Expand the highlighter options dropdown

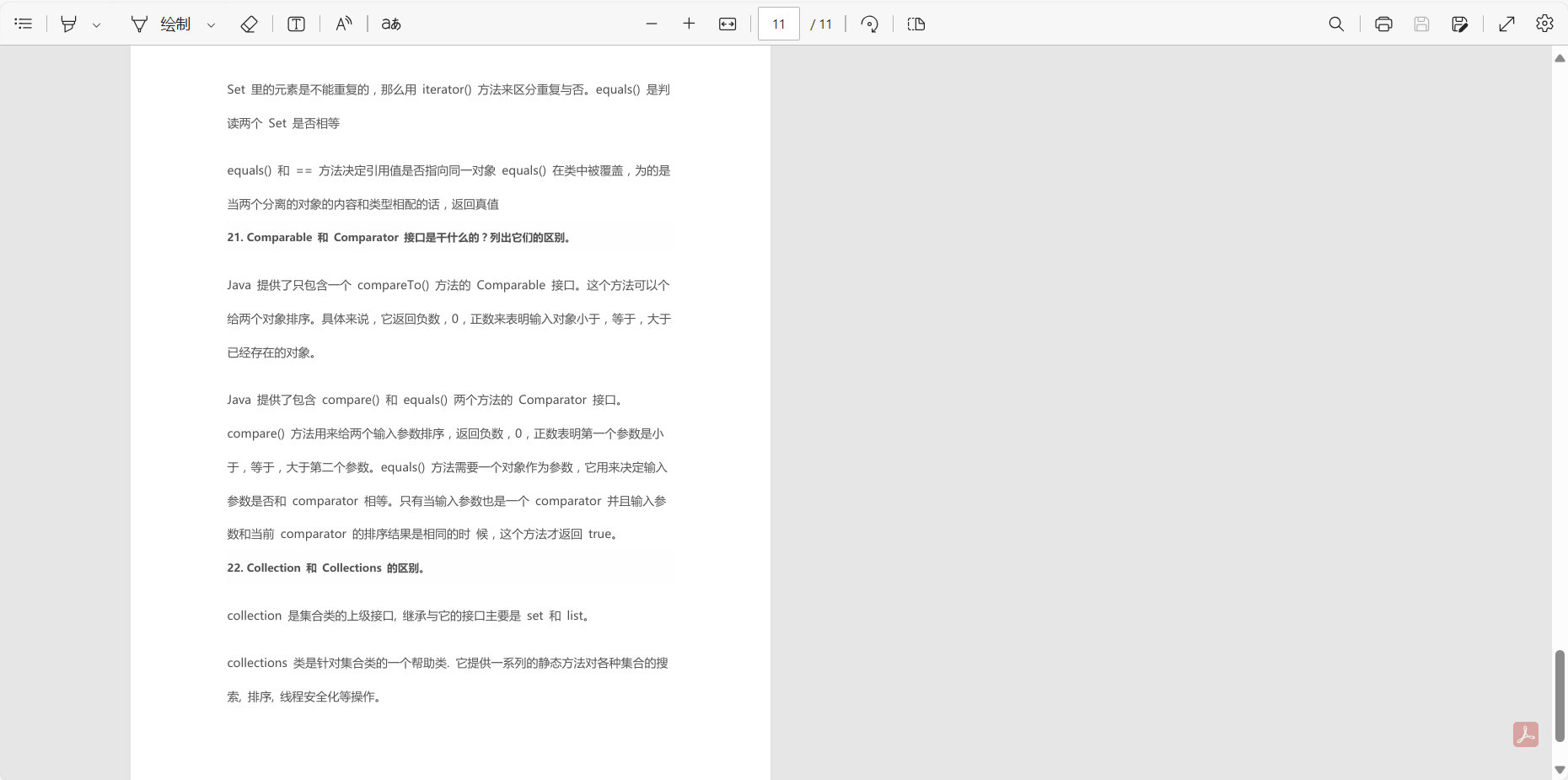97,24
